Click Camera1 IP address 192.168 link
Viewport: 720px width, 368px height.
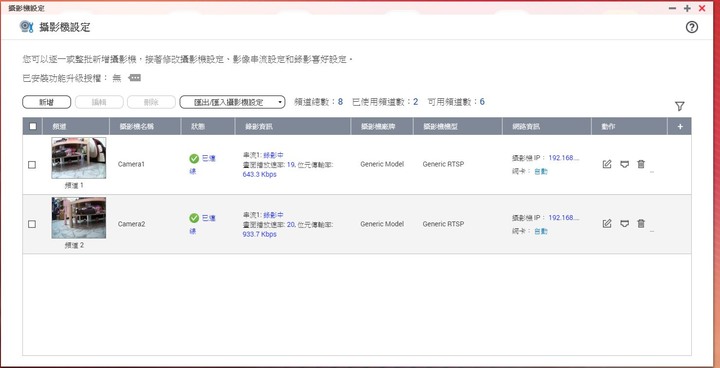point(564,158)
